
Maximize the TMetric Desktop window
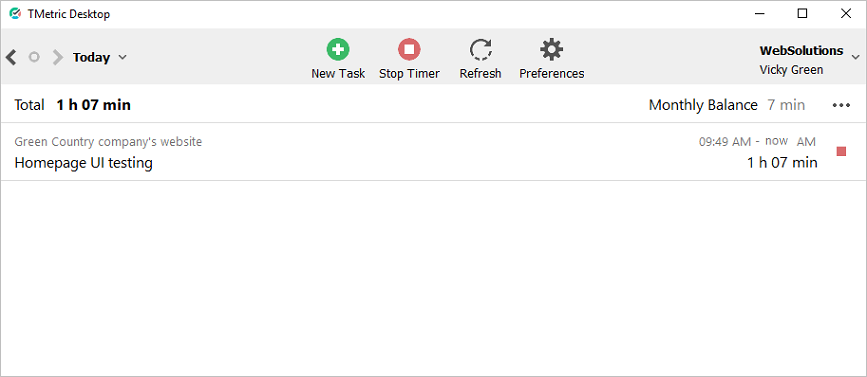[x=802, y=14]
